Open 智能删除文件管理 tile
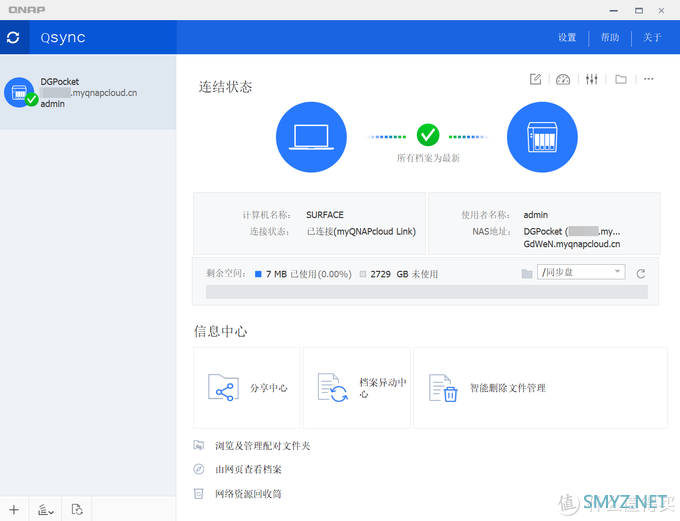 click(x=540, y=388)
